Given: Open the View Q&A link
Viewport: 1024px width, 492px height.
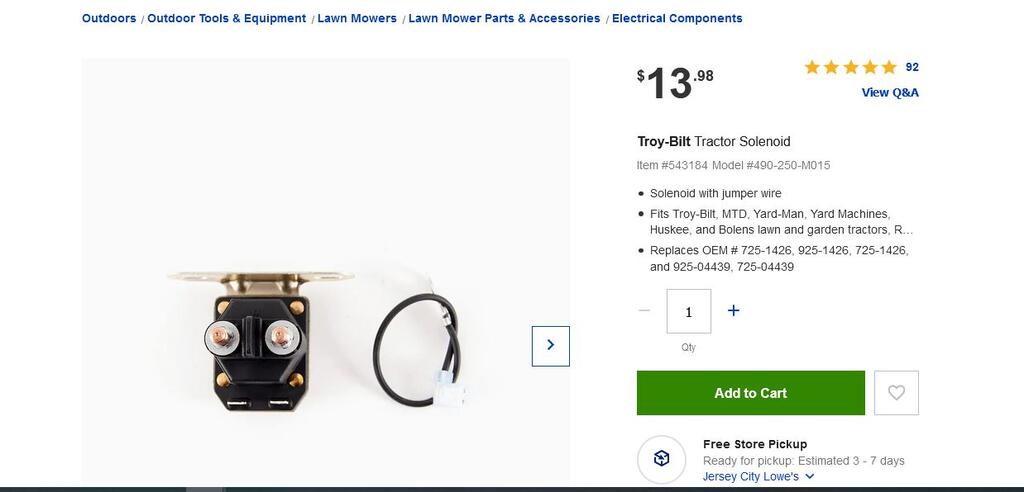Looking at the screenshot, I should [x=889, y=93].
